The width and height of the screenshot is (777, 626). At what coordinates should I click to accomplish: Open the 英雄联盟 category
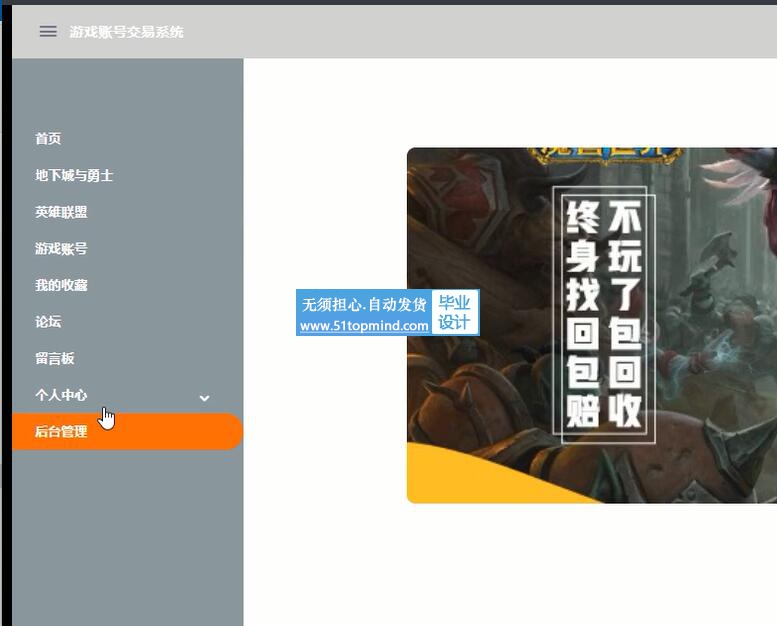tap(61, 212)
